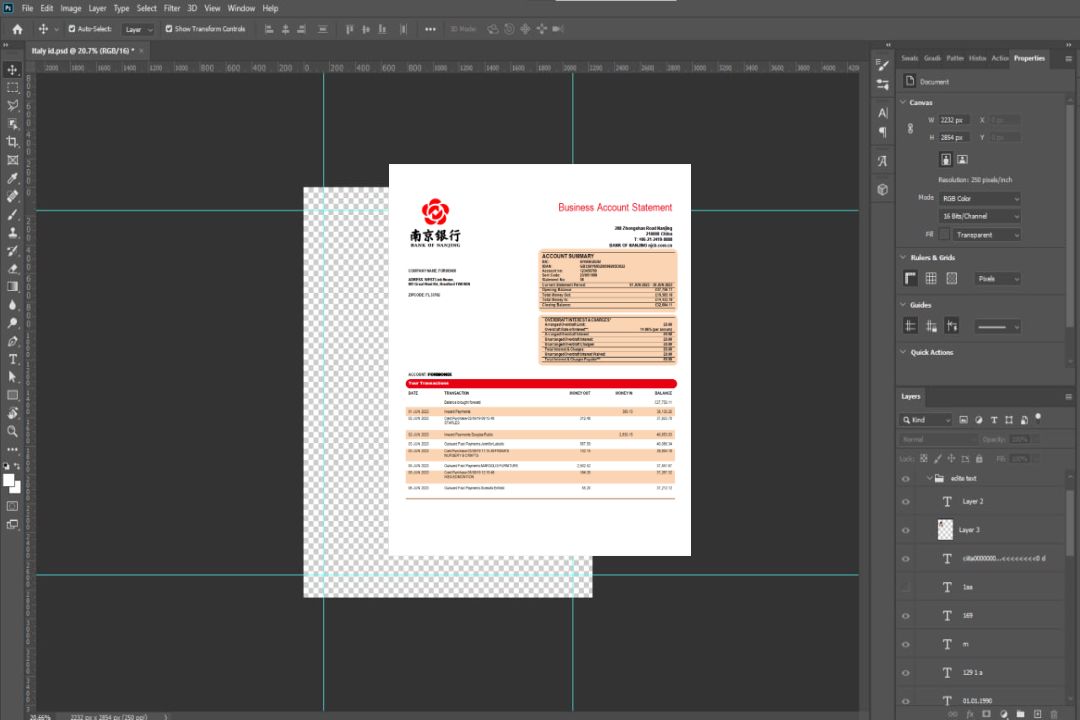
Task: Collapse the 'edite text' layer group
Action: [929, 478]
